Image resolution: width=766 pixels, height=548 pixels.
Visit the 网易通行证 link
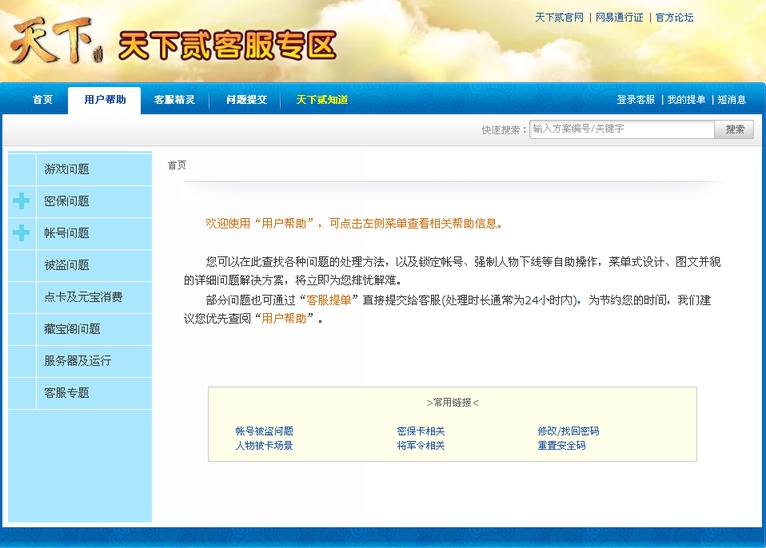(619, 18)
